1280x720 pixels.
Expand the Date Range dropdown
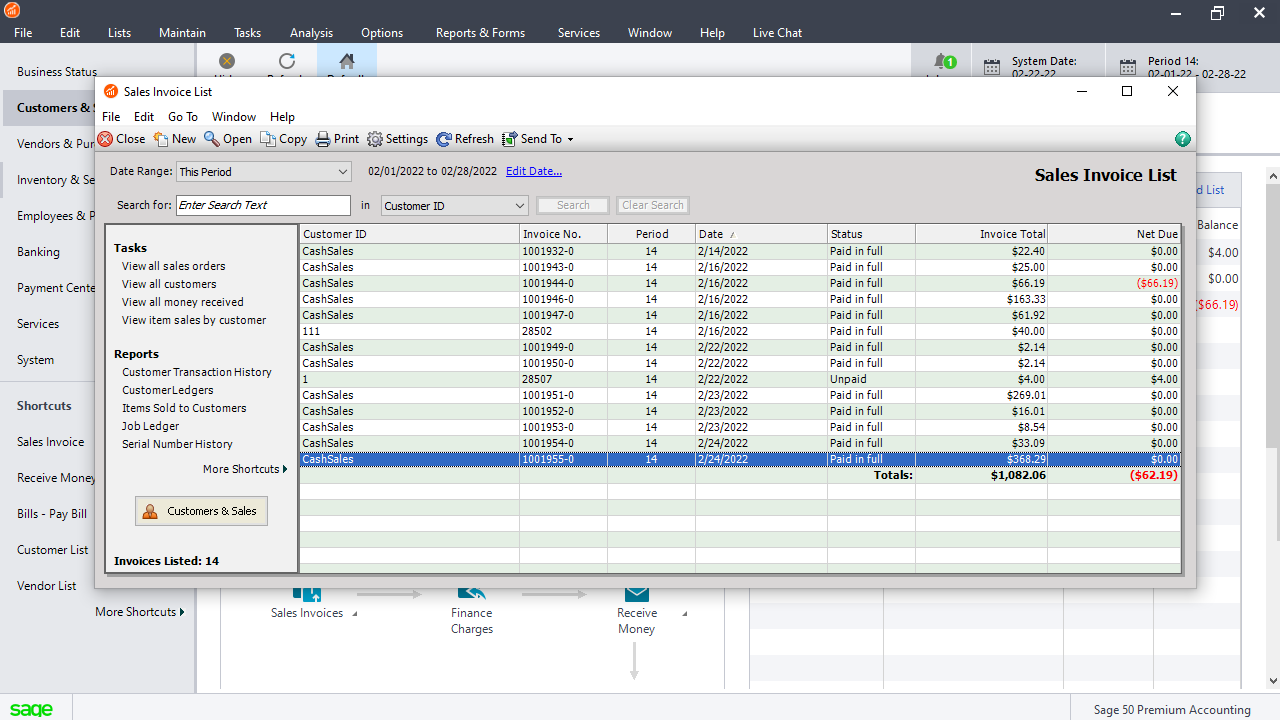[x=343, y=172]
